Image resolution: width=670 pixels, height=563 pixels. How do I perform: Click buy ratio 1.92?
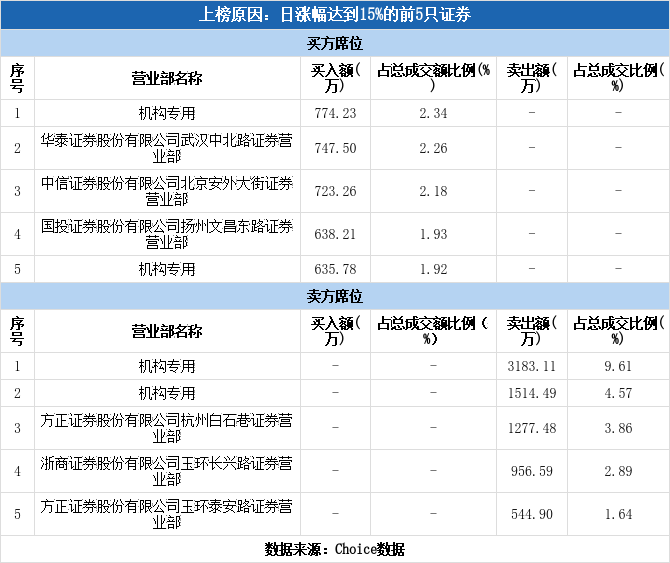click(433, 269)
